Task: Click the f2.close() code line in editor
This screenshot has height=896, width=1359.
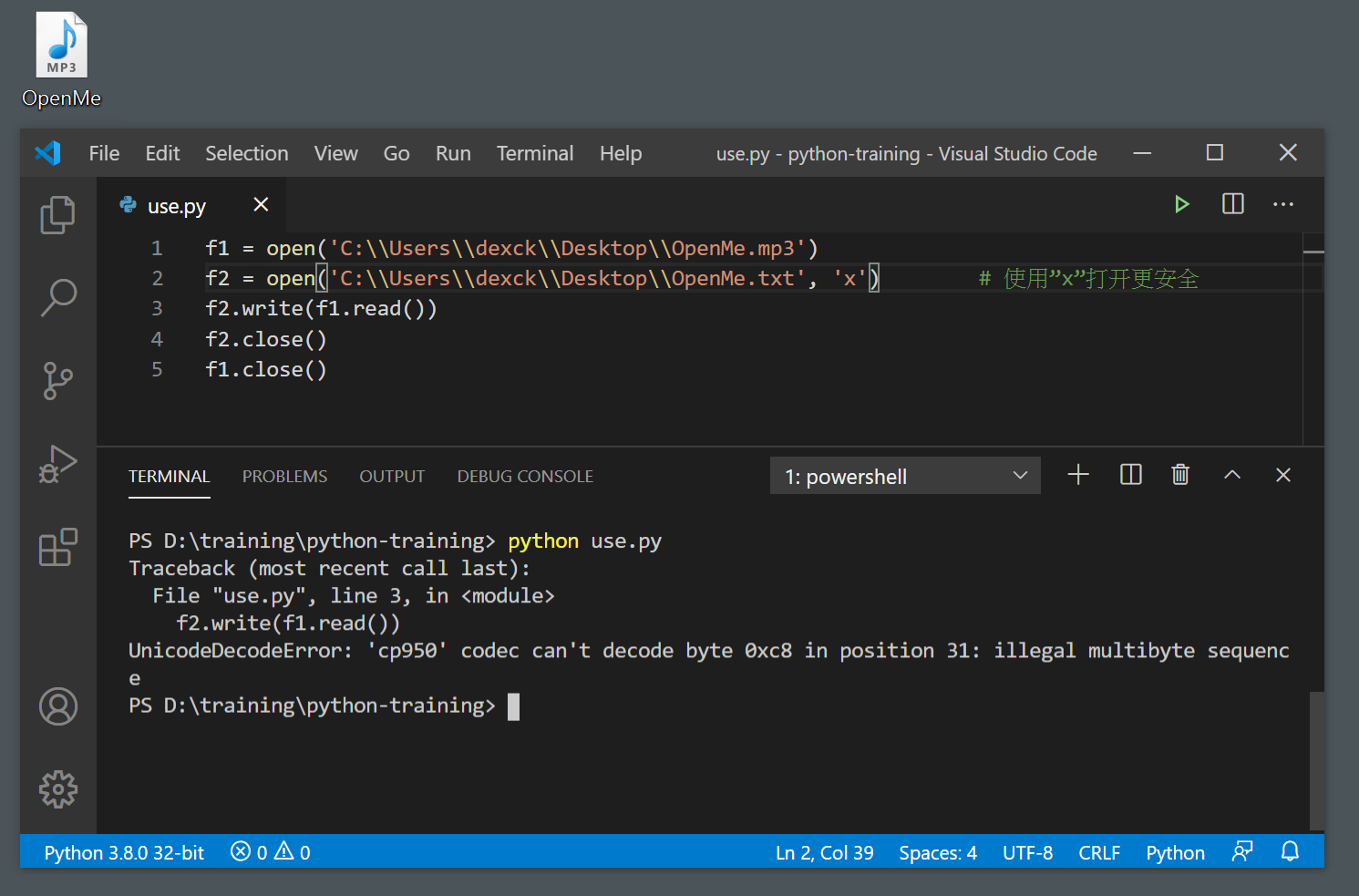Action: tap(266, 339)
